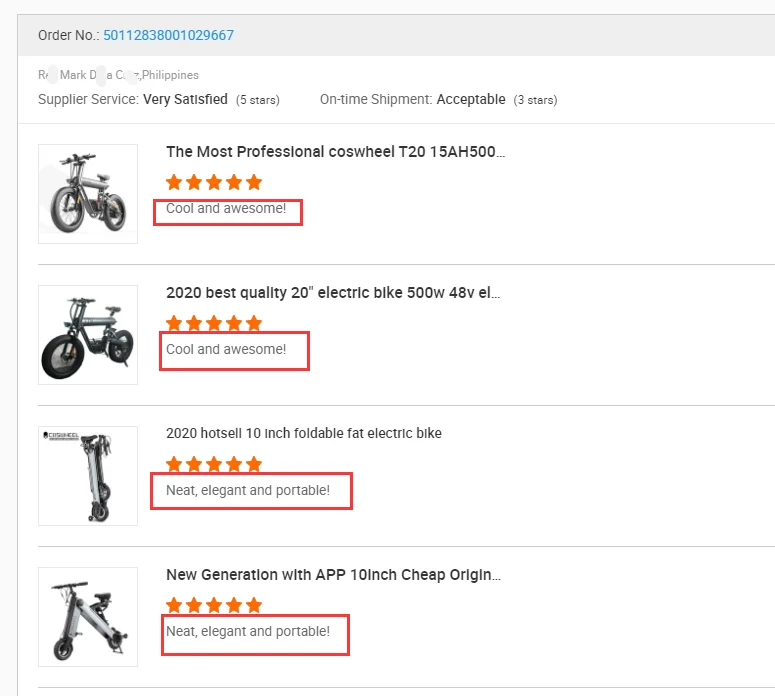Click "2020 best quality 20" electric bike" title

(333, 293)
